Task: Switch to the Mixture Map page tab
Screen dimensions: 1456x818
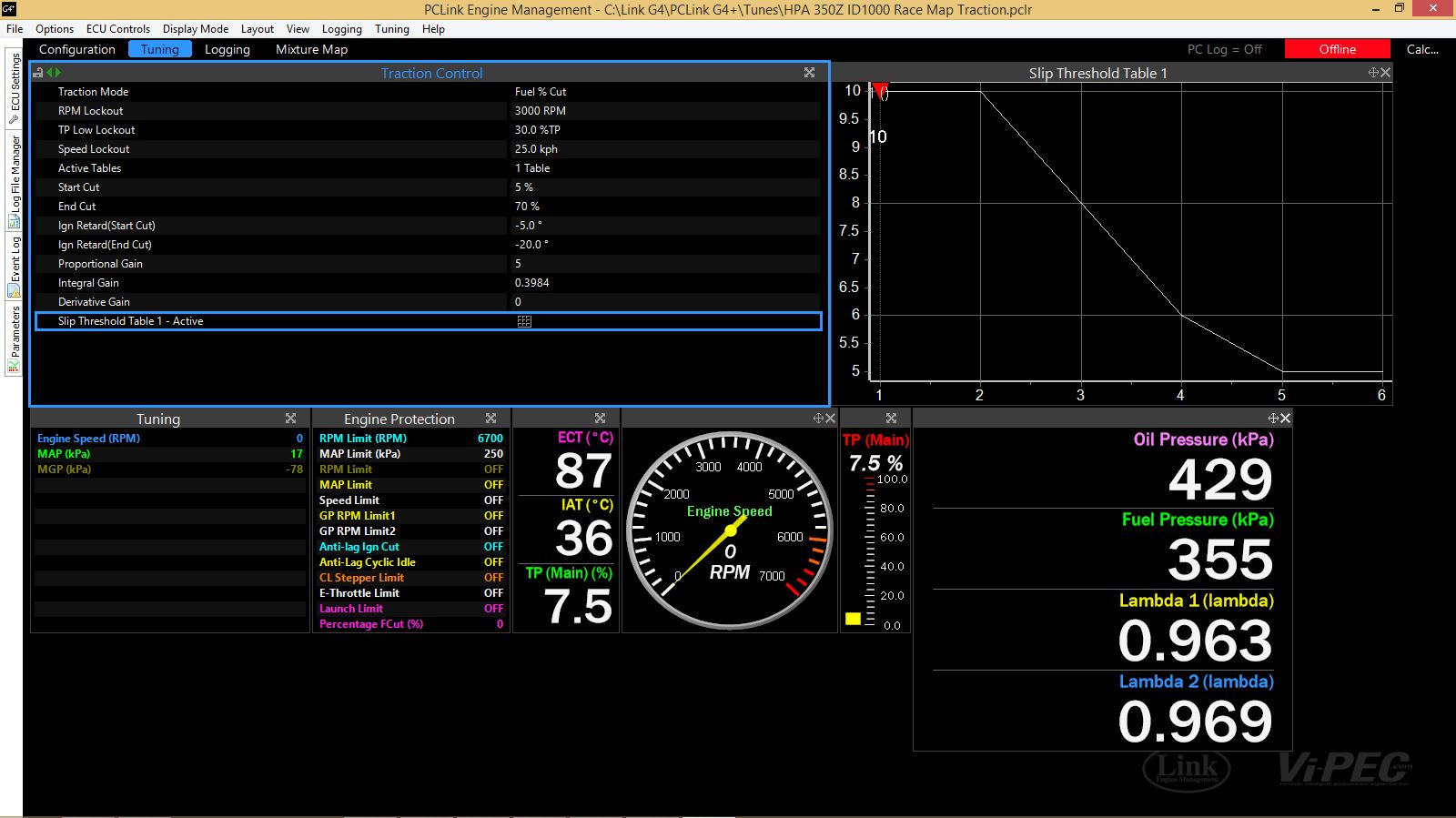Action: tap(312, 49)
